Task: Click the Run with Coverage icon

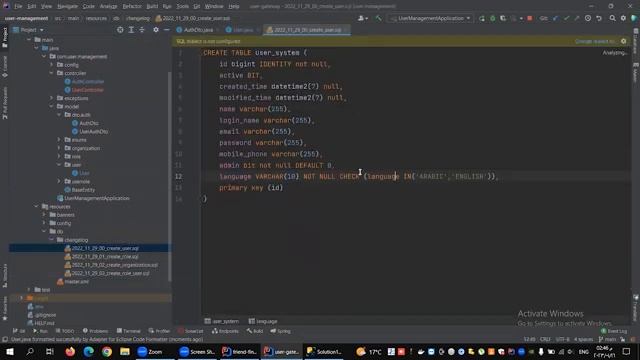Action: (503, 18)
